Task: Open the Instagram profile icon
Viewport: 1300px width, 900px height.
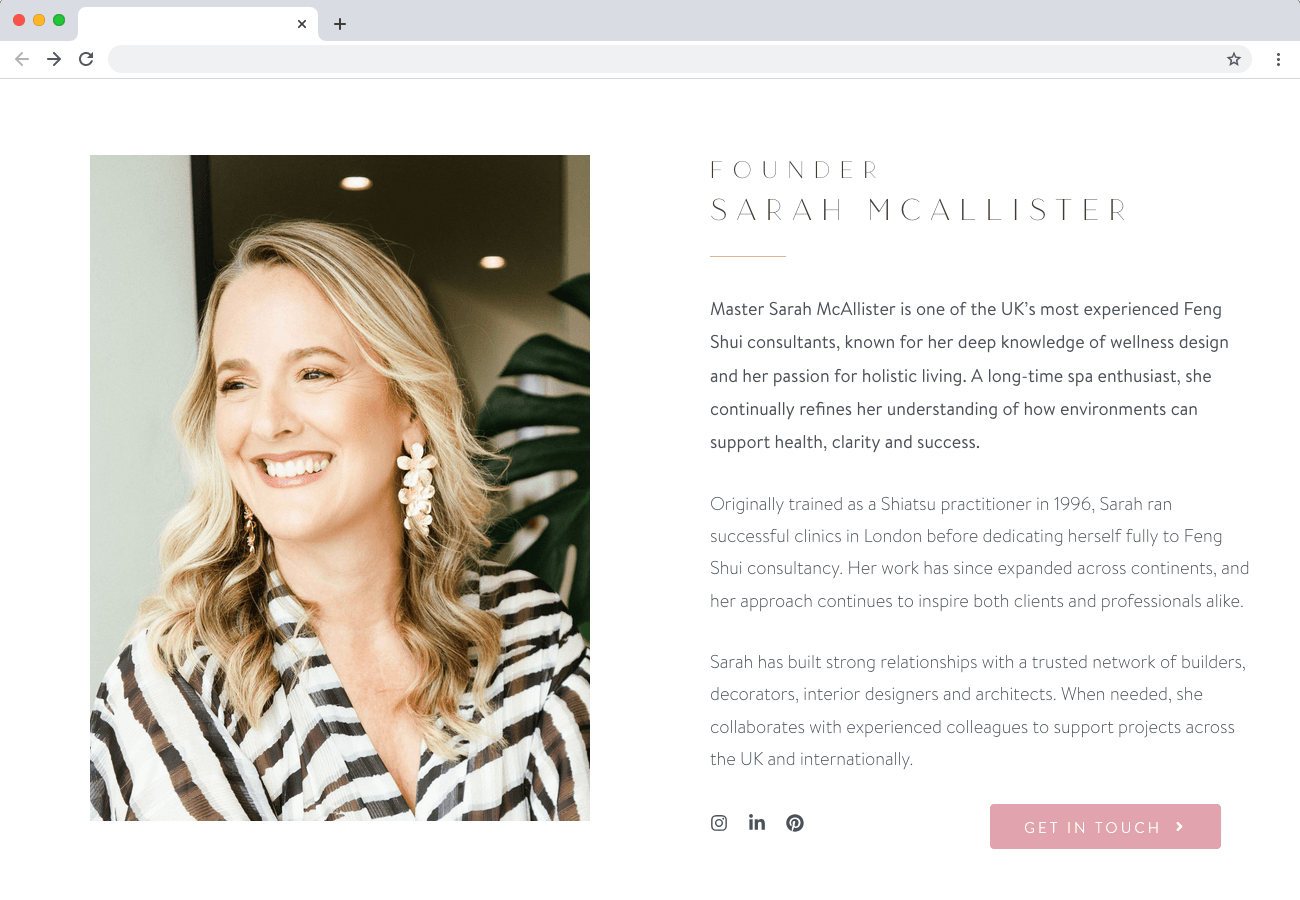Action: [x=719, y=823]
